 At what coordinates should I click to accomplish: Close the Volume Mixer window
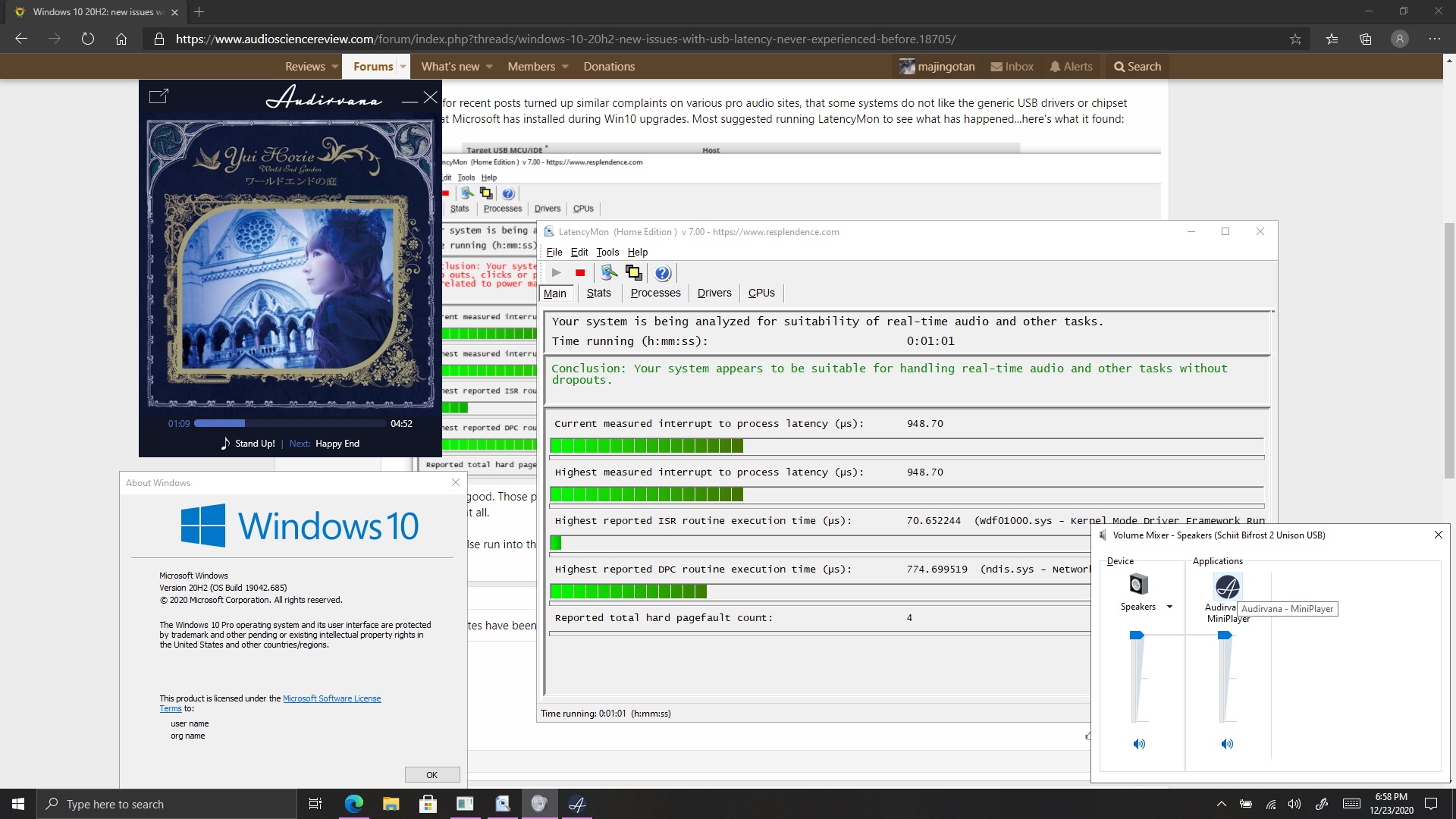(1439, 535)
